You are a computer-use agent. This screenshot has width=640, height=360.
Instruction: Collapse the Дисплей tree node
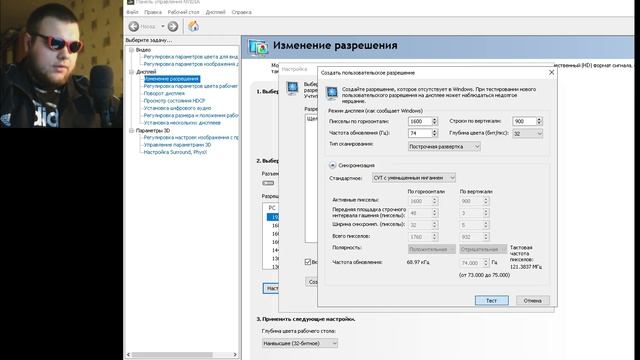click(131, 72)
